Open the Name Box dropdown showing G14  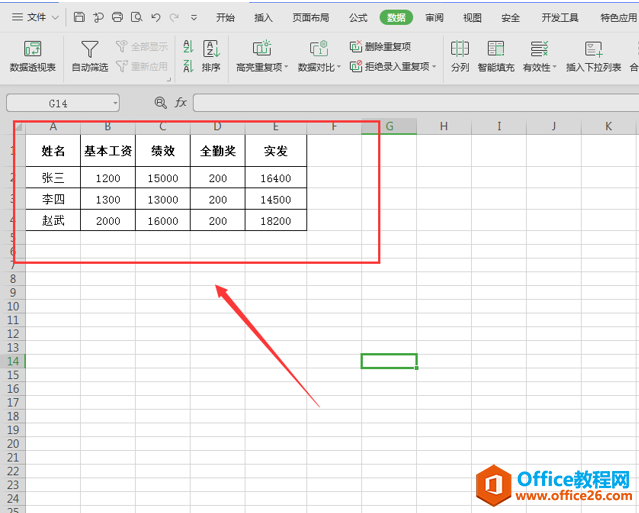(x=115, y=103)
